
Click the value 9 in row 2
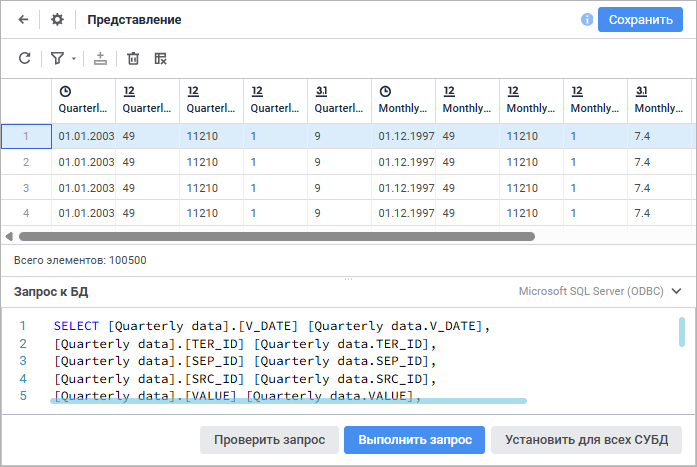click(340, 162)
